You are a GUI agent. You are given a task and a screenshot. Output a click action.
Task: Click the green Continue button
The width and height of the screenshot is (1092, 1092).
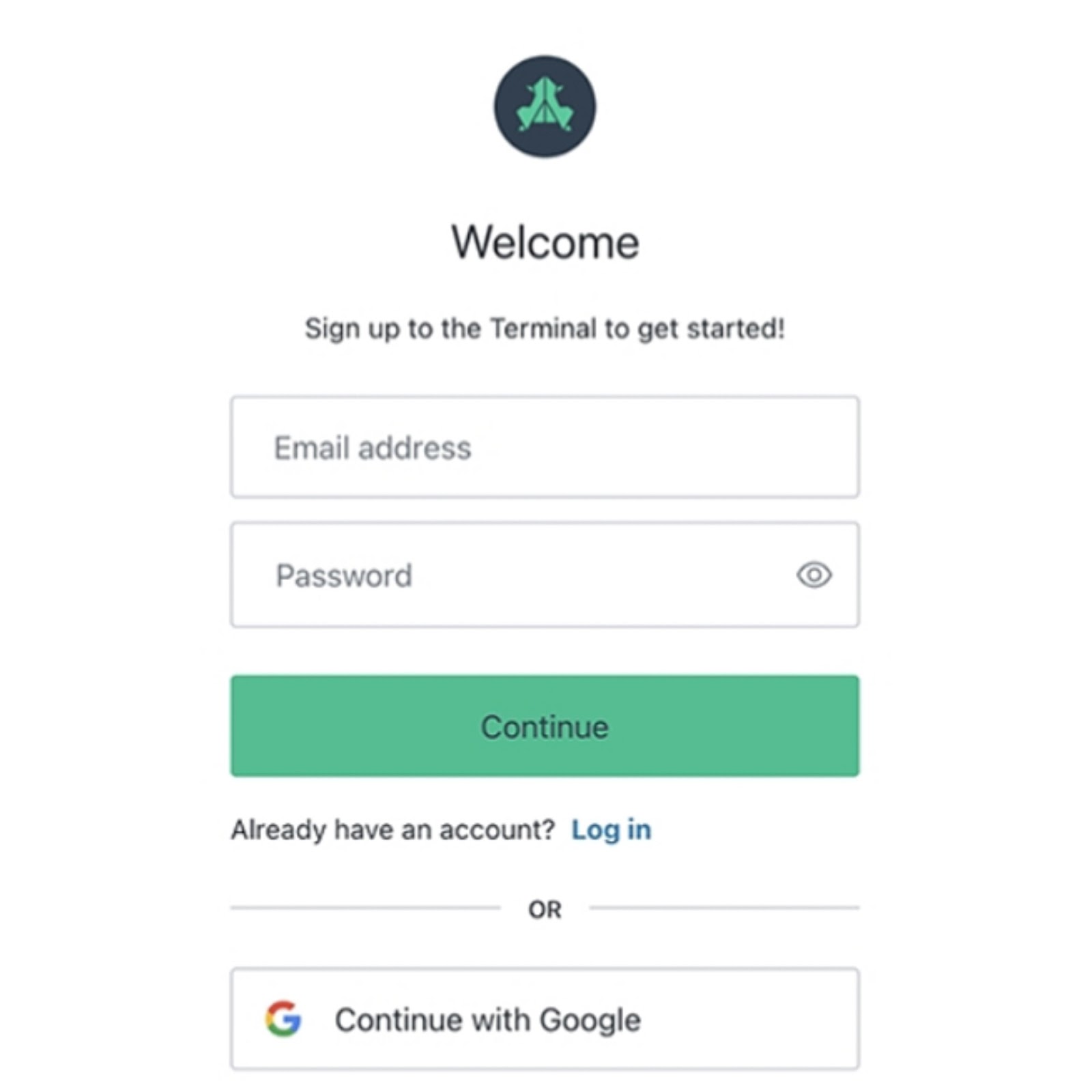pyautogui.click(x=545, y=726)
